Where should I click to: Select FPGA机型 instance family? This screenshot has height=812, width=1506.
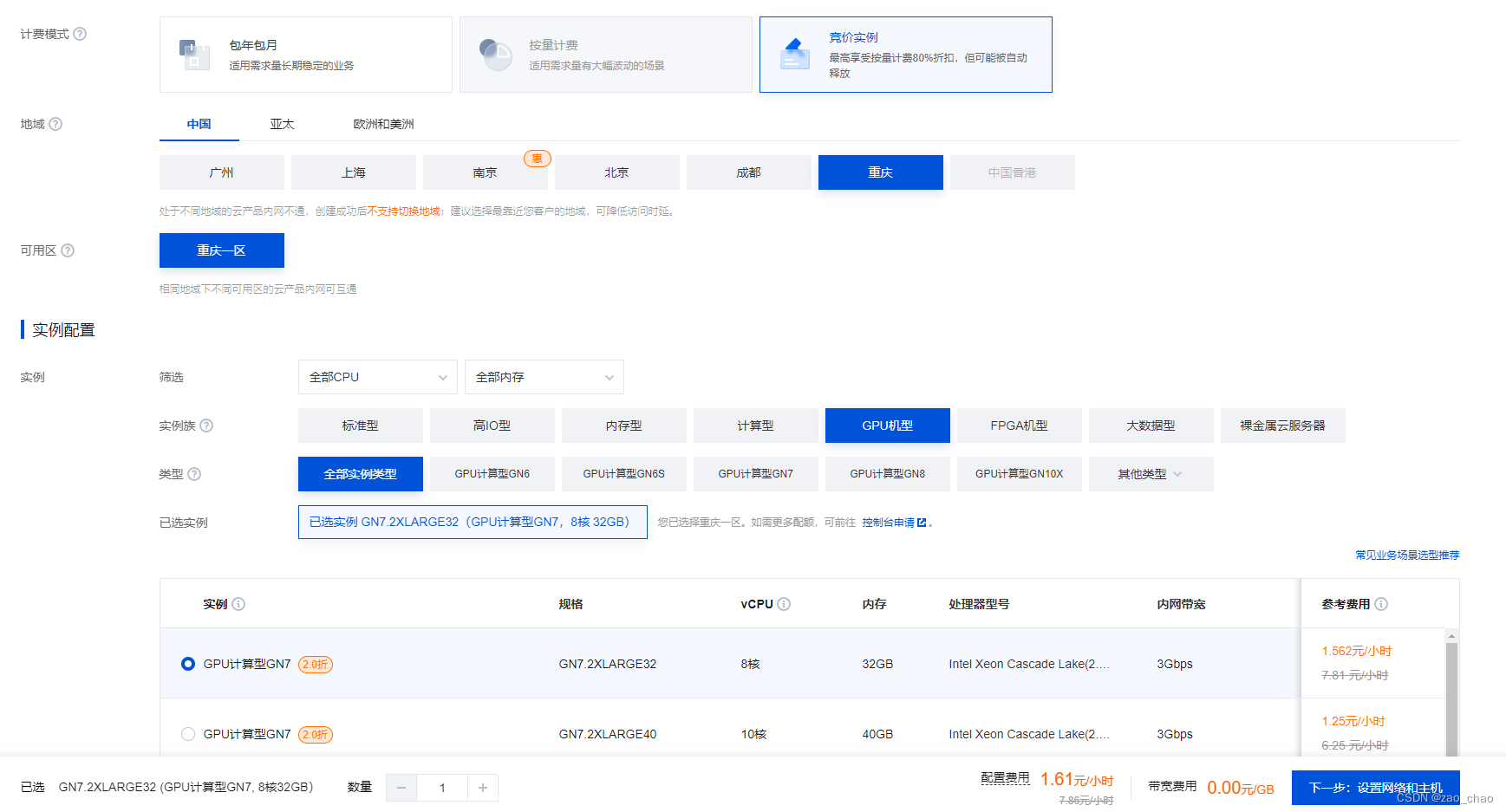click(1020, 425)
